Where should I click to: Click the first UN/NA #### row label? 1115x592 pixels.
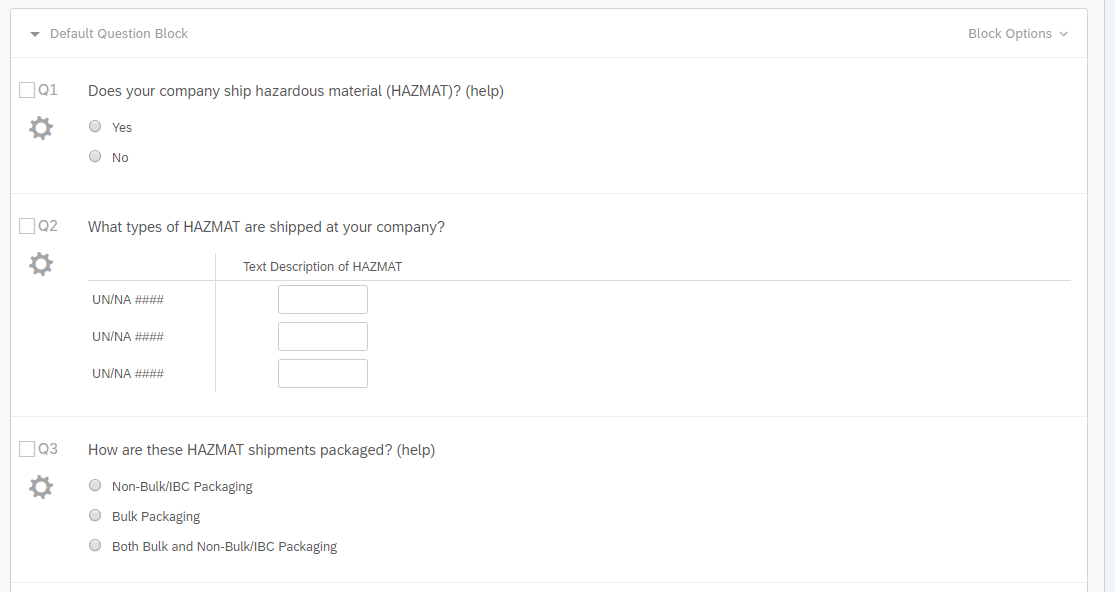(x=128, y=300)
